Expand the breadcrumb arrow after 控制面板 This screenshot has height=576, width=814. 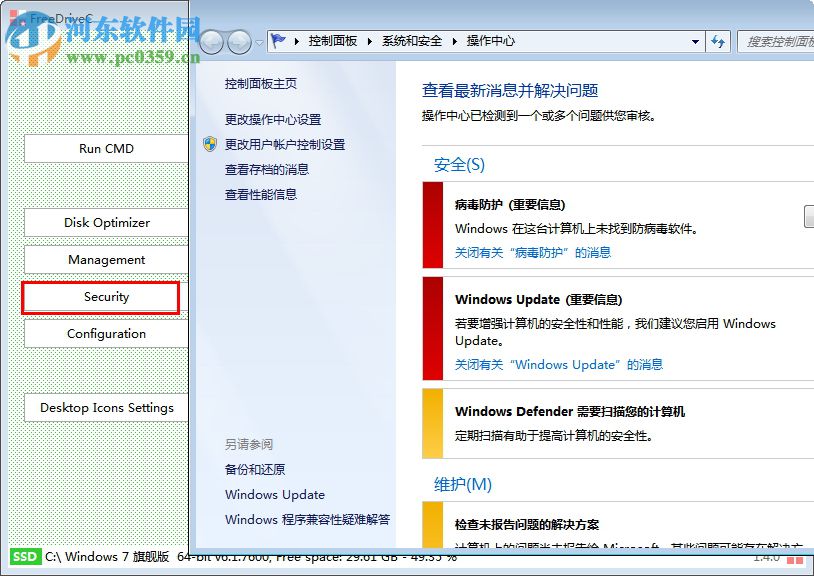click(370, 41)
